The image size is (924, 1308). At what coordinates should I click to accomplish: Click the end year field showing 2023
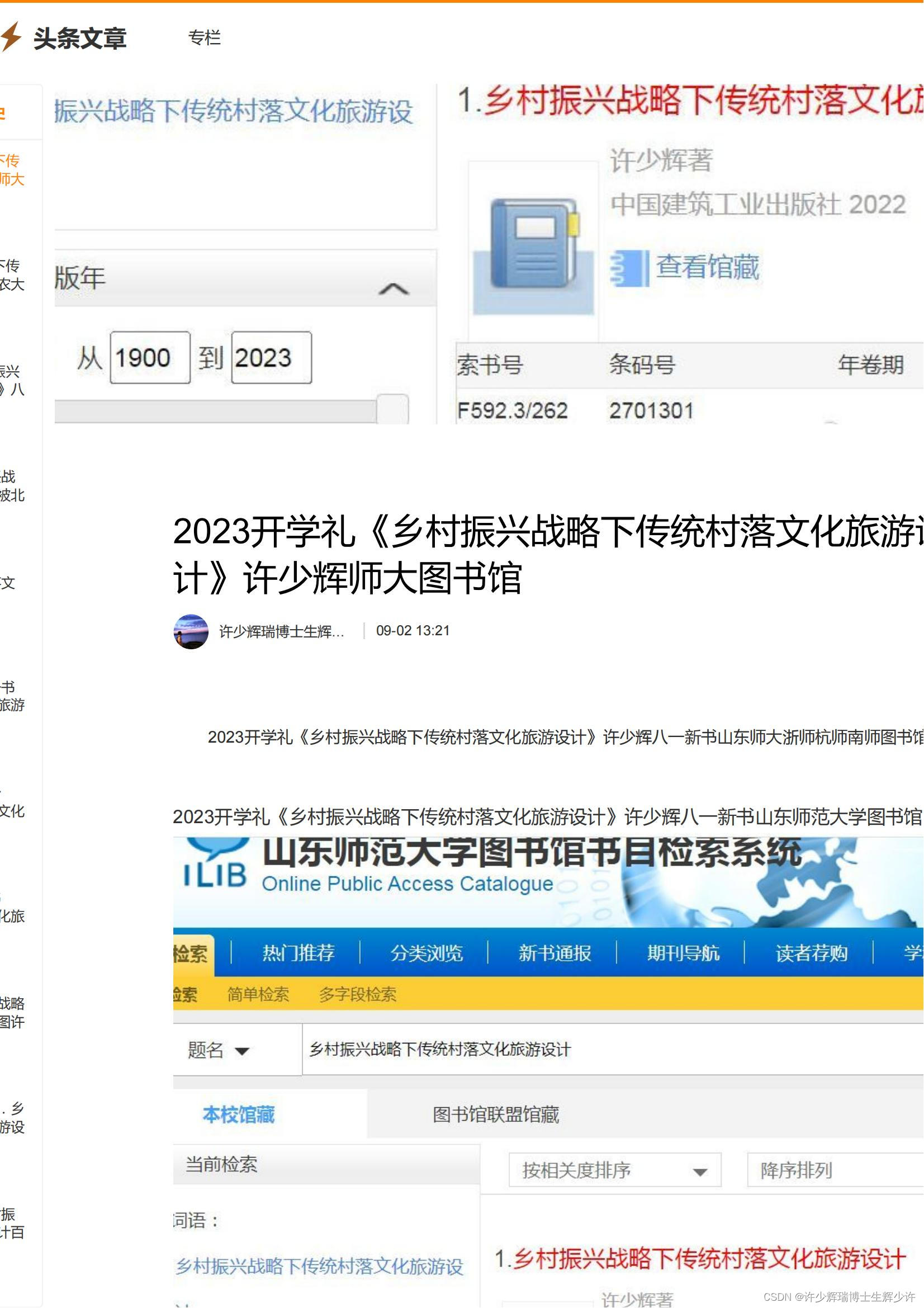[272, 358]
